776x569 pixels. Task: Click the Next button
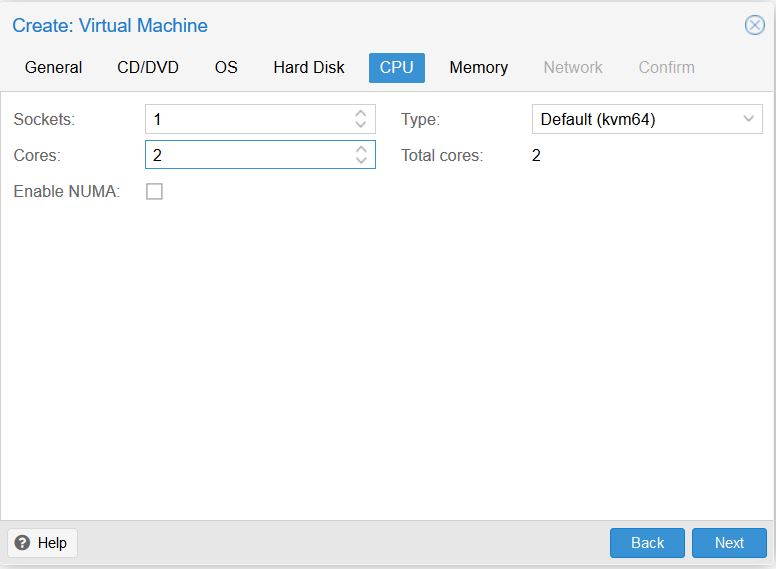[729, 543]
